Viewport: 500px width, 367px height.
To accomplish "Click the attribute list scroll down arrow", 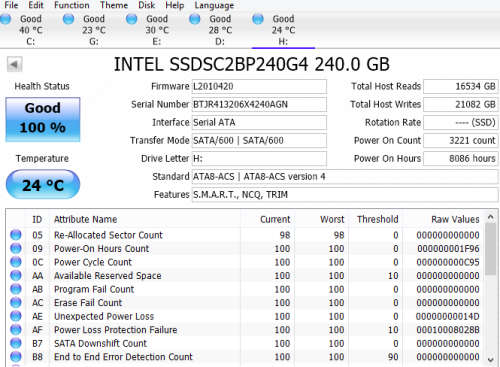I will tap(491, 360).
